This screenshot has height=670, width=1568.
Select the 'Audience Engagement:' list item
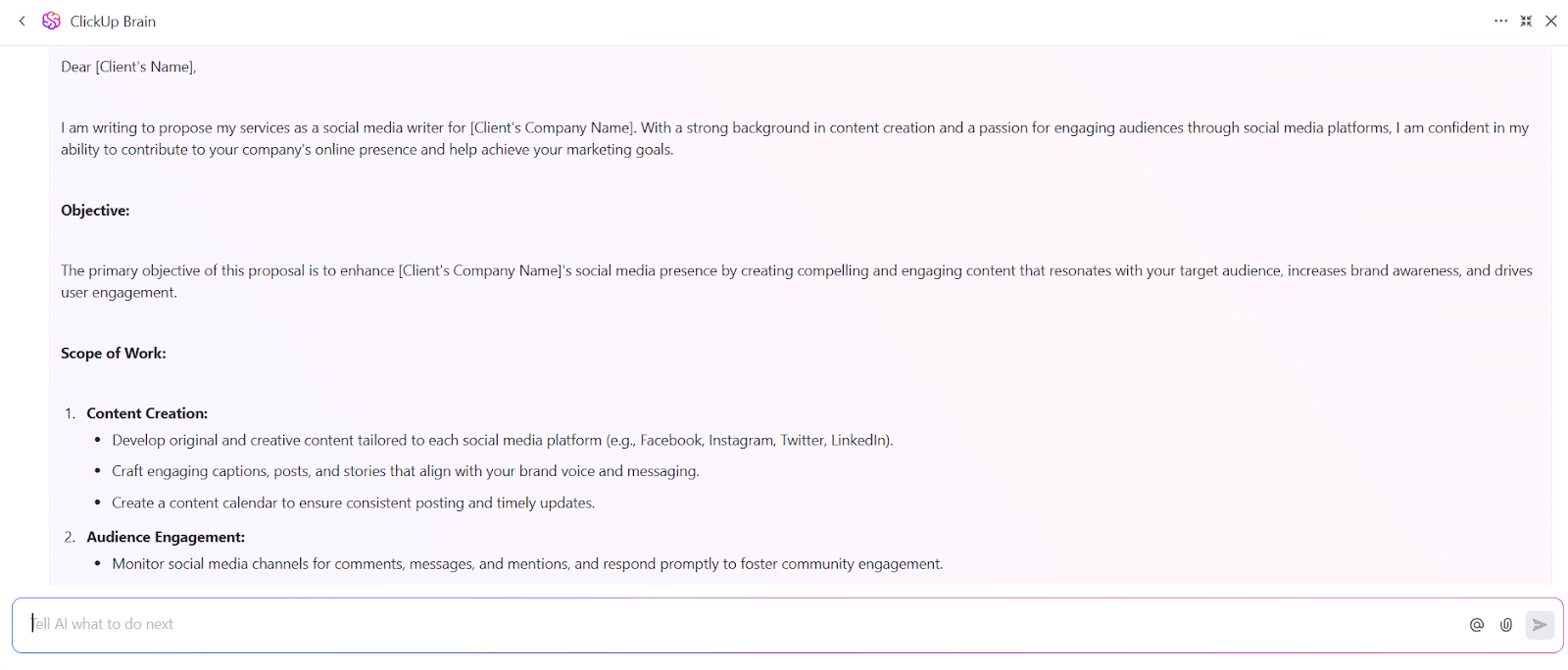[166, 537]
